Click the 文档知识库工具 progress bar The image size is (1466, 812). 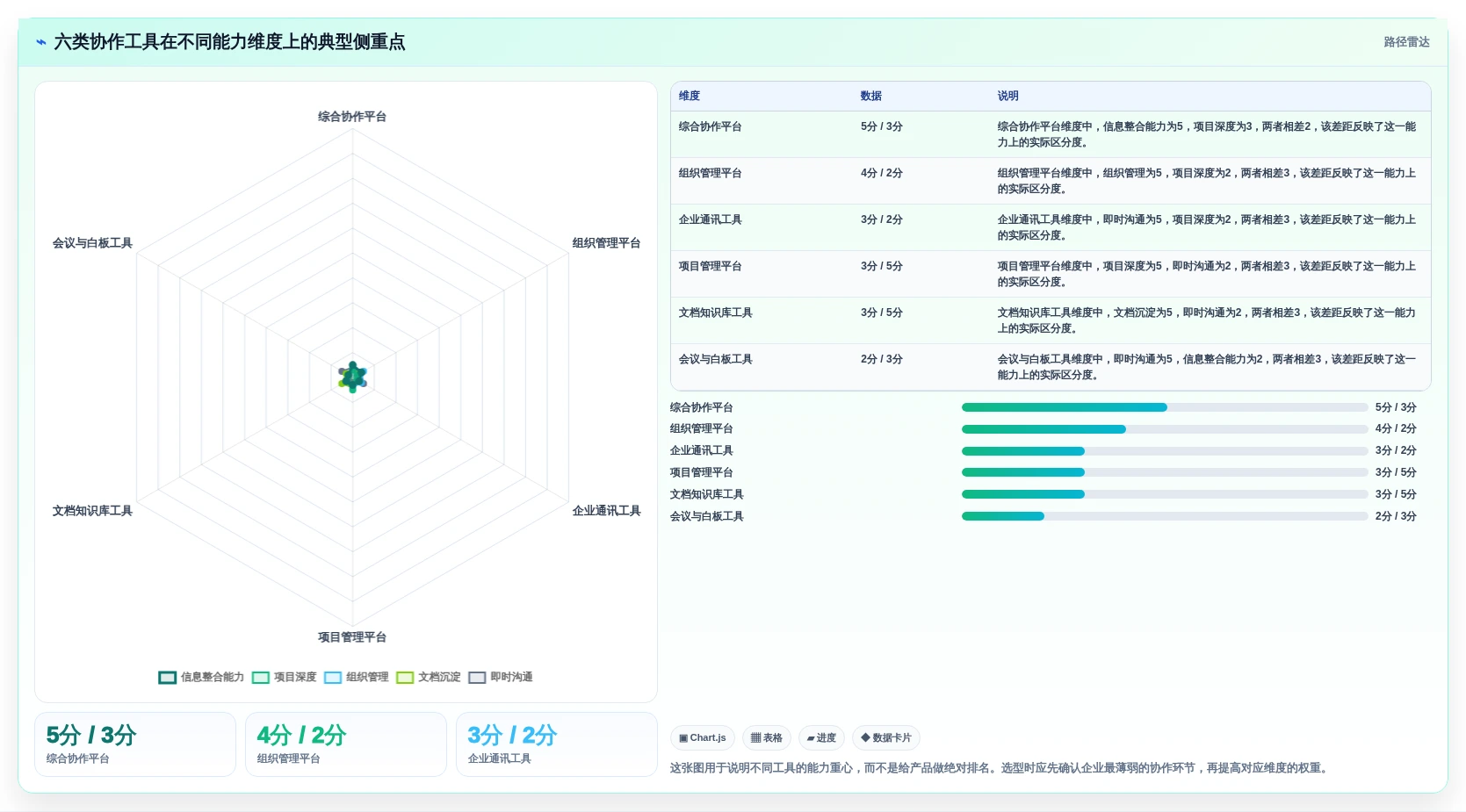pyautogui.click(x=1165, y=494)
